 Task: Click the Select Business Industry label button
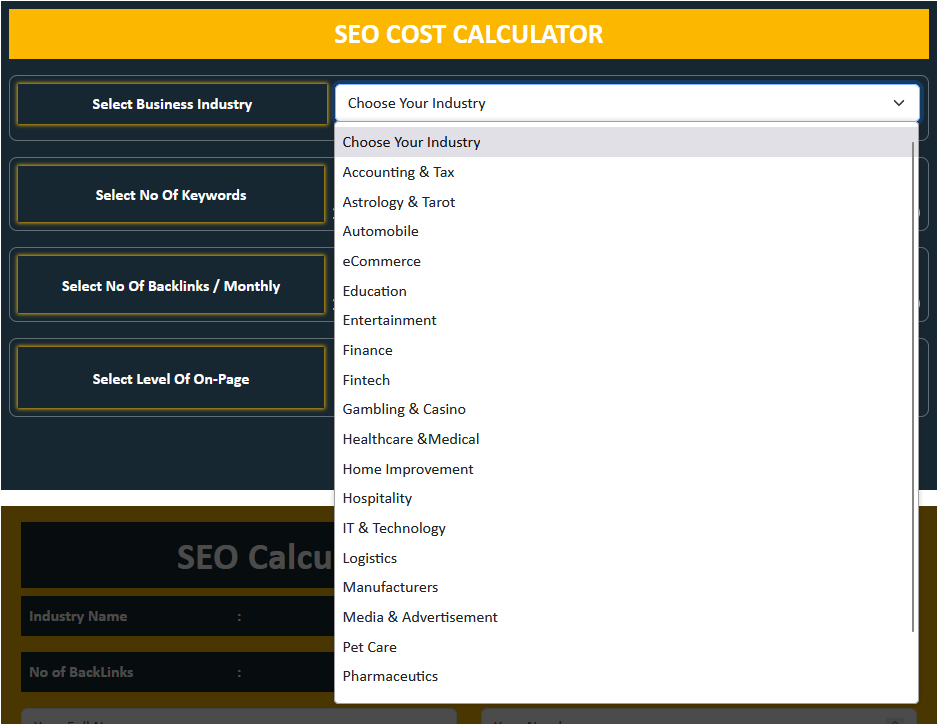[172, 104]
